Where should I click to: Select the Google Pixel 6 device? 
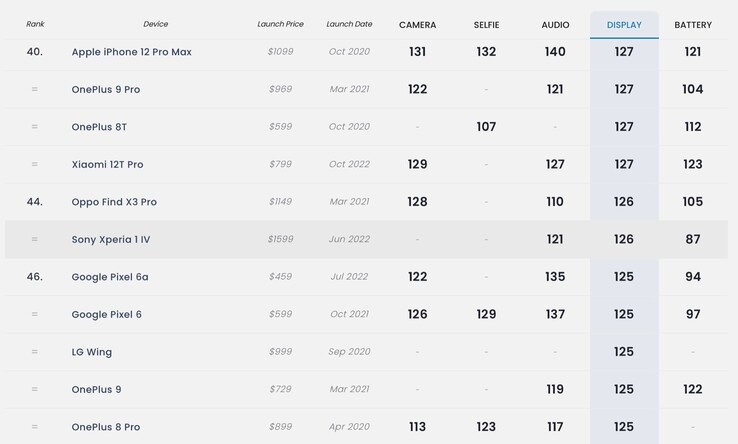click(x=107, y=315)
